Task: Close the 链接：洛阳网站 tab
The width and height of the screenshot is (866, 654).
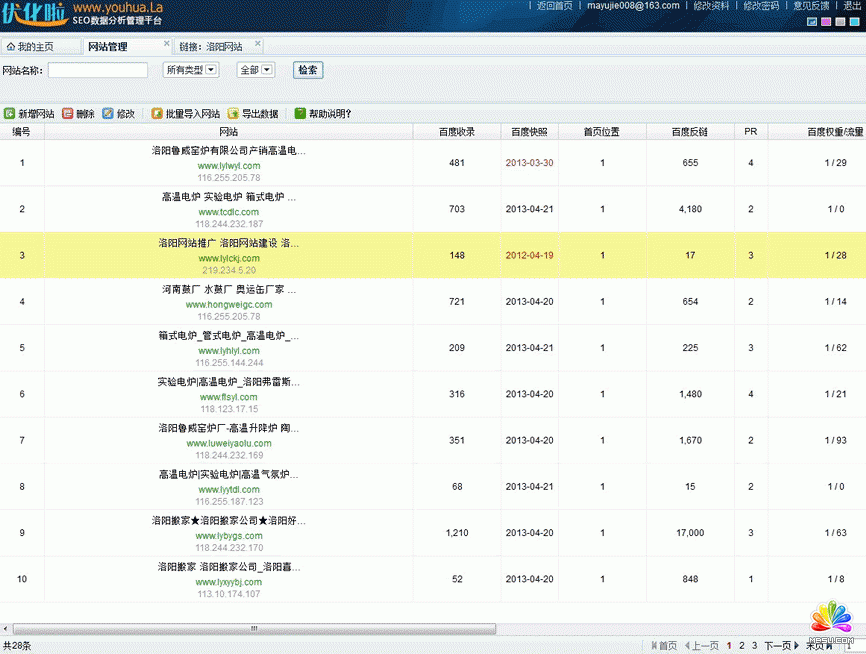Action: 257,45
